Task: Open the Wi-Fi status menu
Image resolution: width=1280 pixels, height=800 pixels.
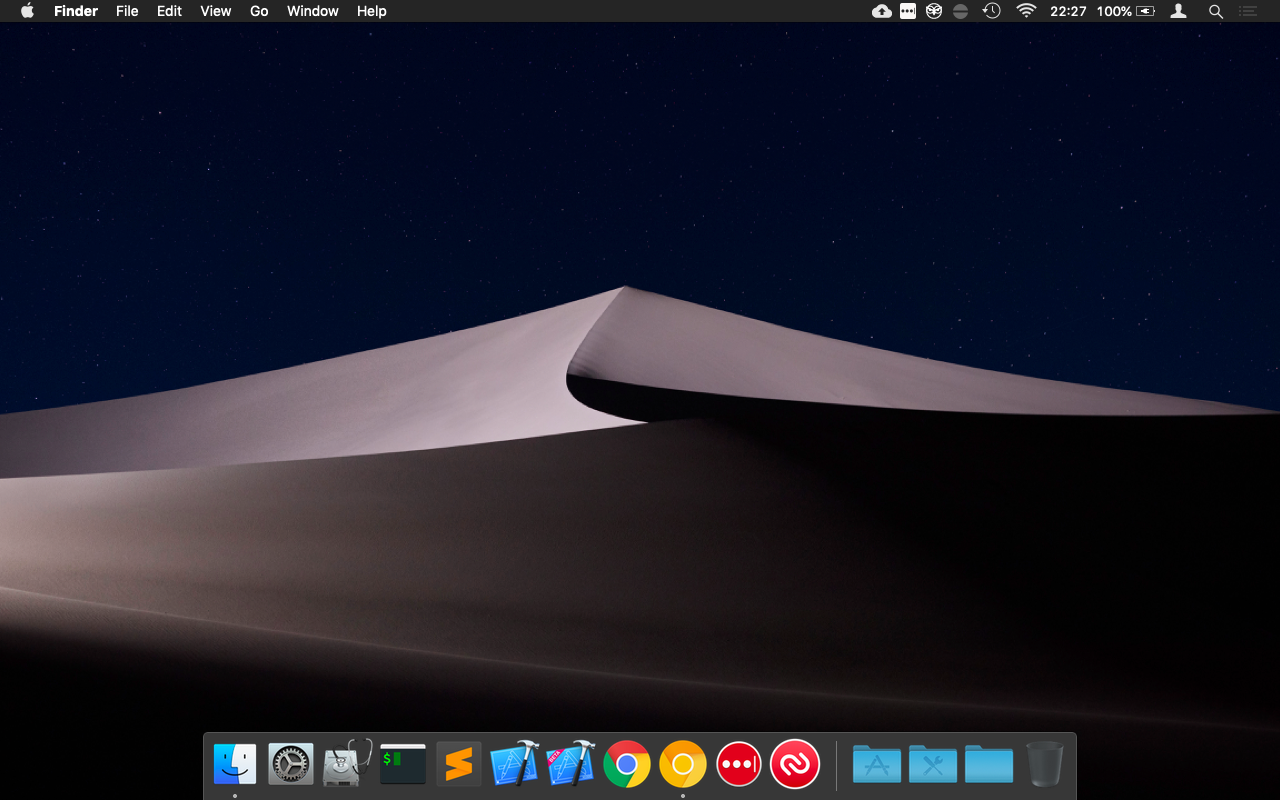Action: click(x=1026, y=11)
